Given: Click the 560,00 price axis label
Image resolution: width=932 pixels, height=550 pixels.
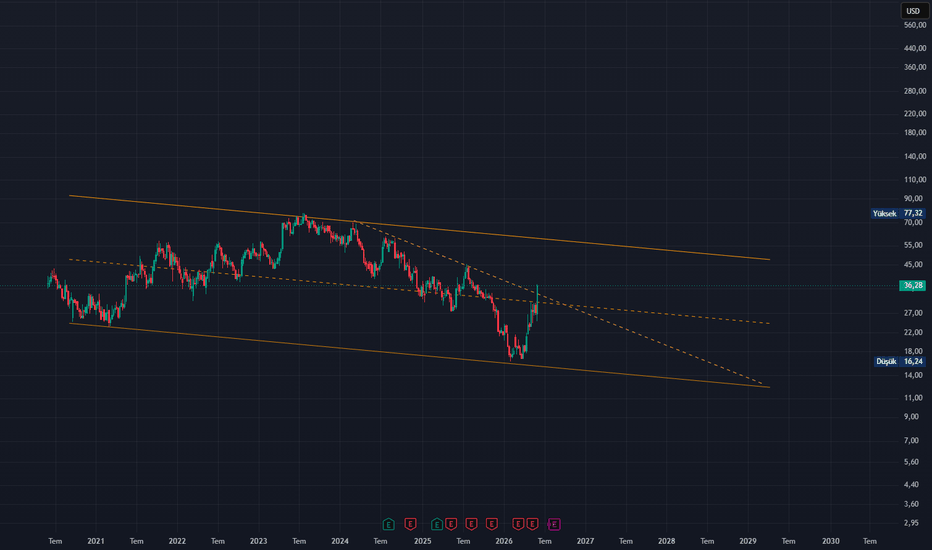Looking at the screenshot, I should click(915, 26).
